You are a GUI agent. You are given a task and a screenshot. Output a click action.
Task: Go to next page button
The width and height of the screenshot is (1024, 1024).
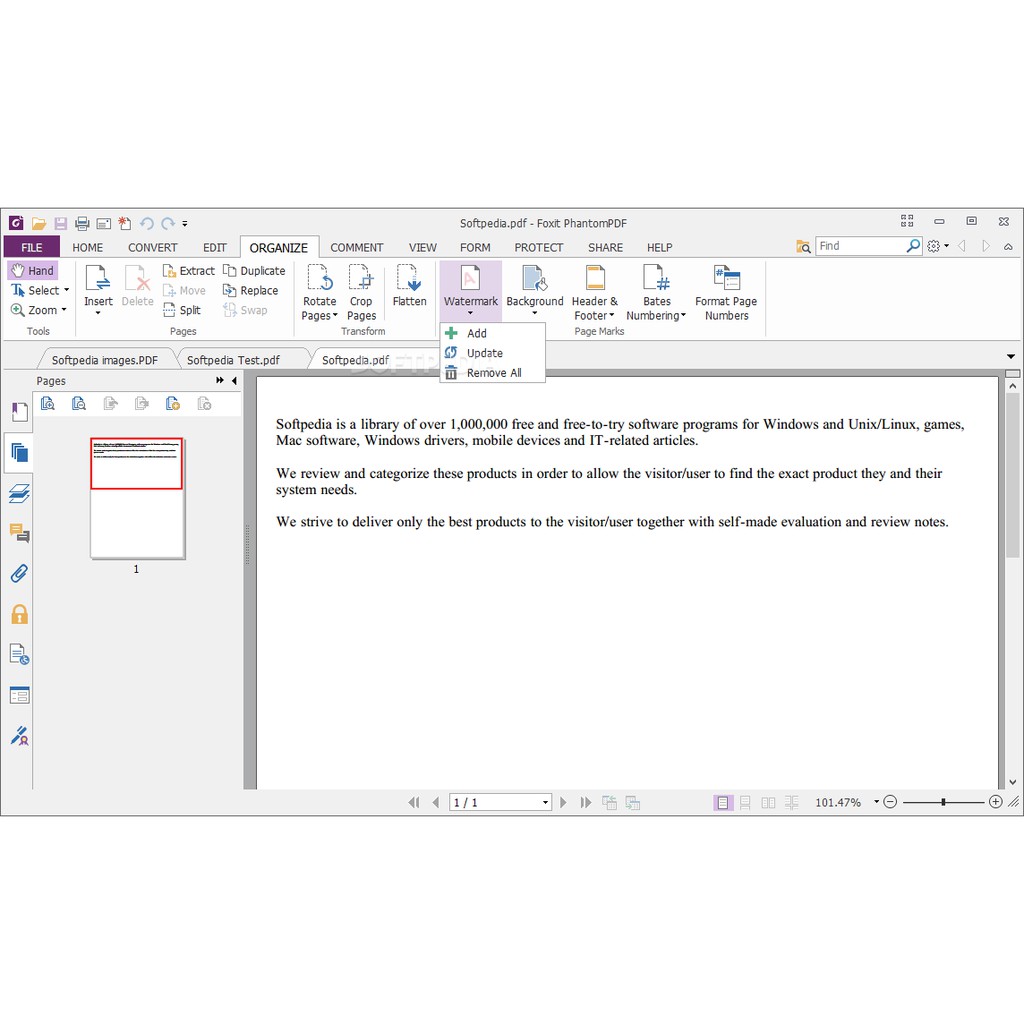pos(563,803)
